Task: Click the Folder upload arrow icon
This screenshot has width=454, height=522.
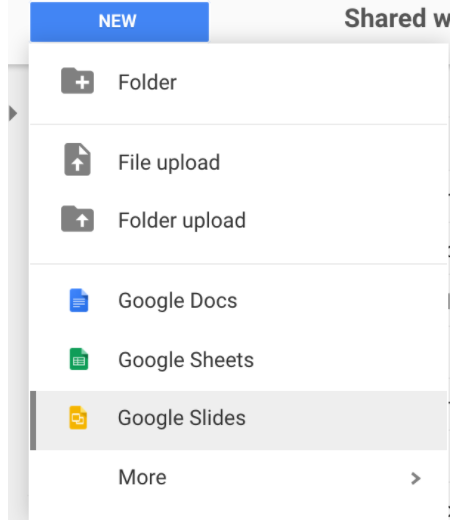Action: 77,219
